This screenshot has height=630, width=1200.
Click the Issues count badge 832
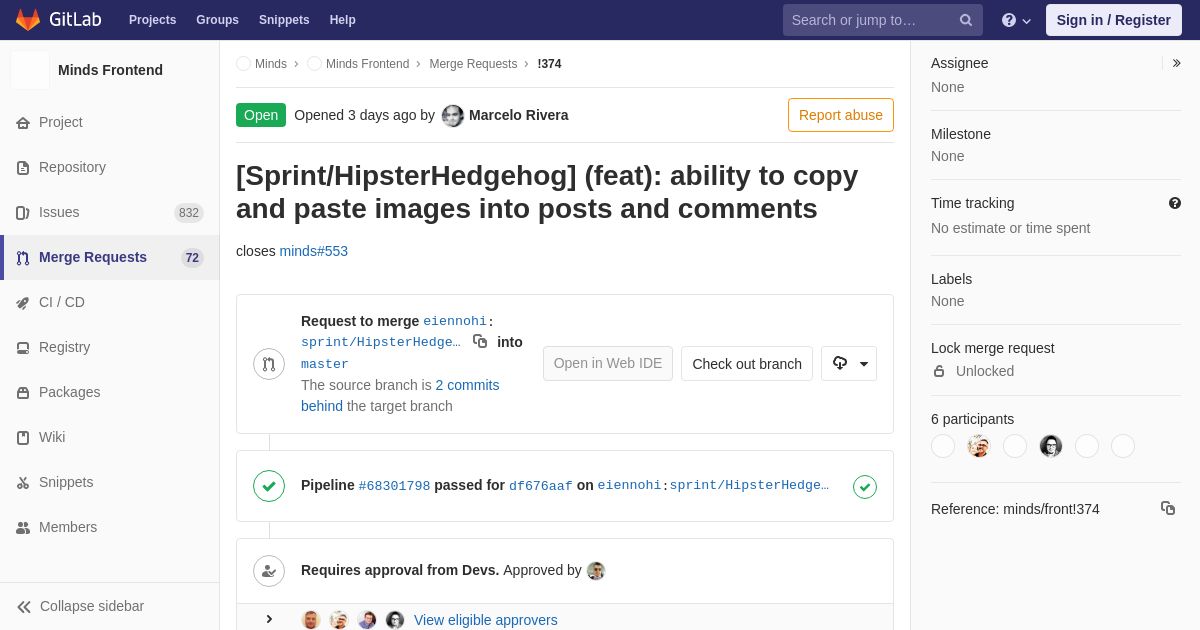coord(189,213)
